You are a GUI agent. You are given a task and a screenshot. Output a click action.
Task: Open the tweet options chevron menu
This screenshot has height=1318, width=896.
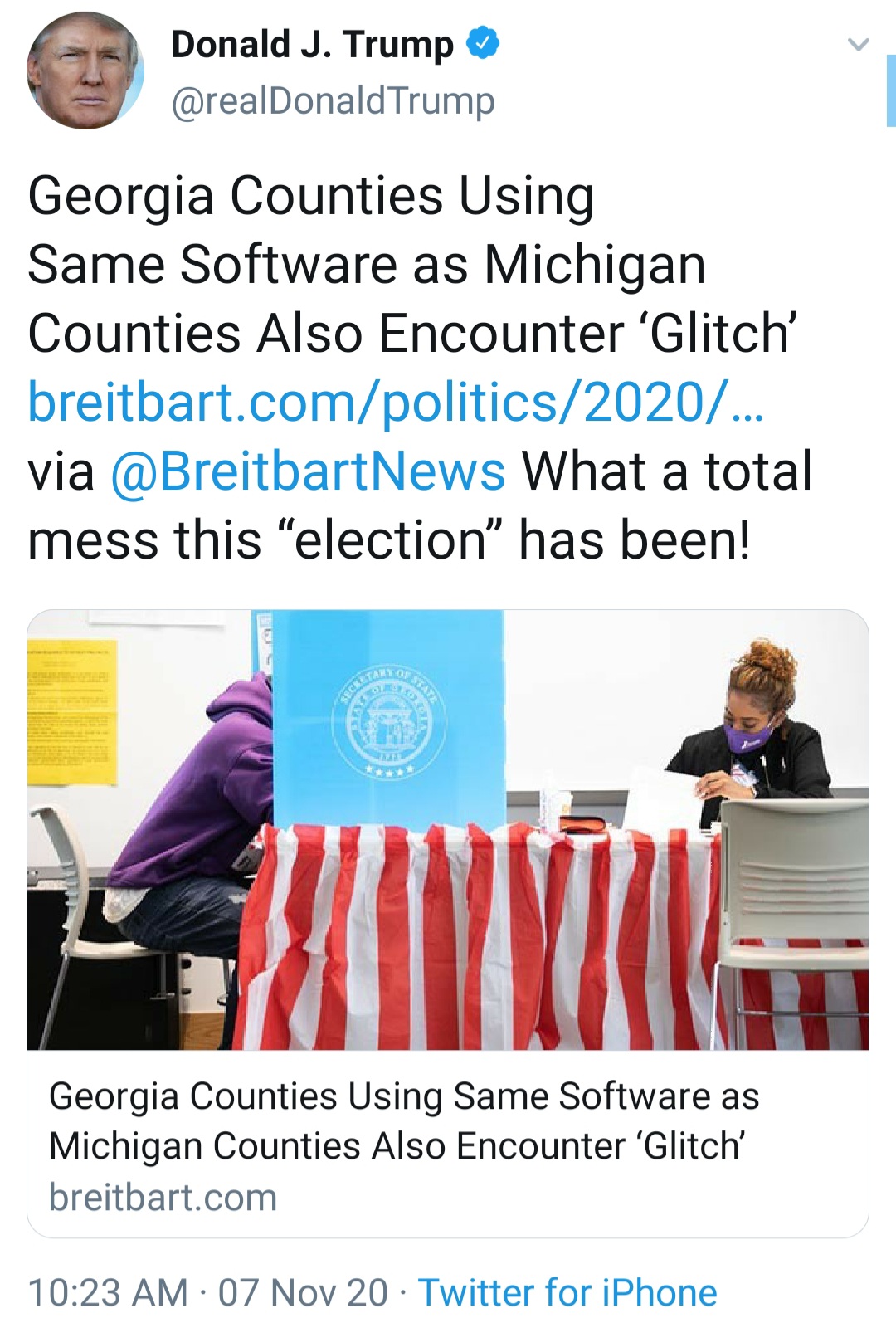pos(859,44)
